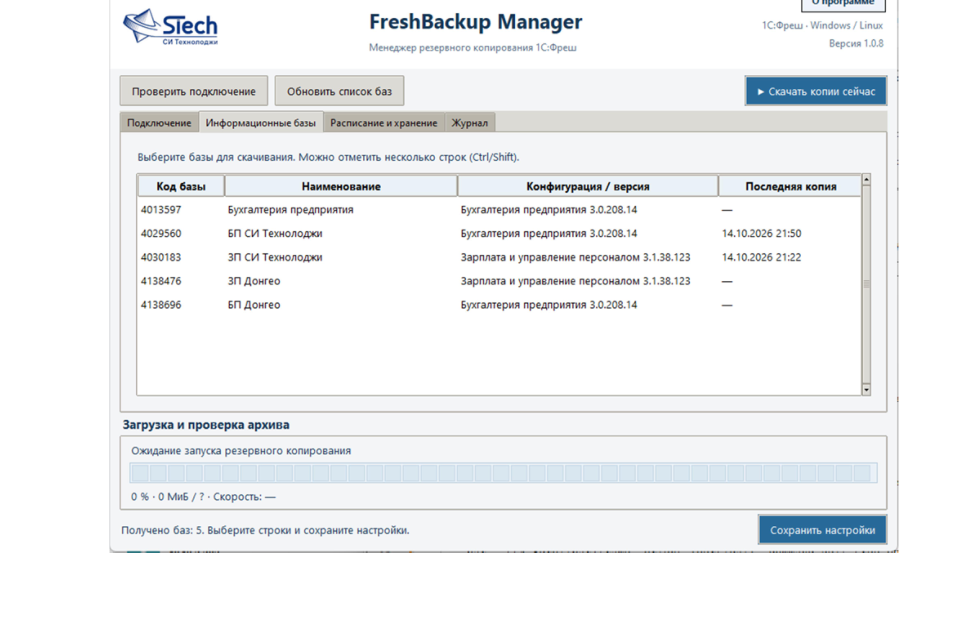Click the 'Загрузка и проверка архива' heading
Viewport: 972px width, 617px height.
pyautogui.click(x=206, y=425)
